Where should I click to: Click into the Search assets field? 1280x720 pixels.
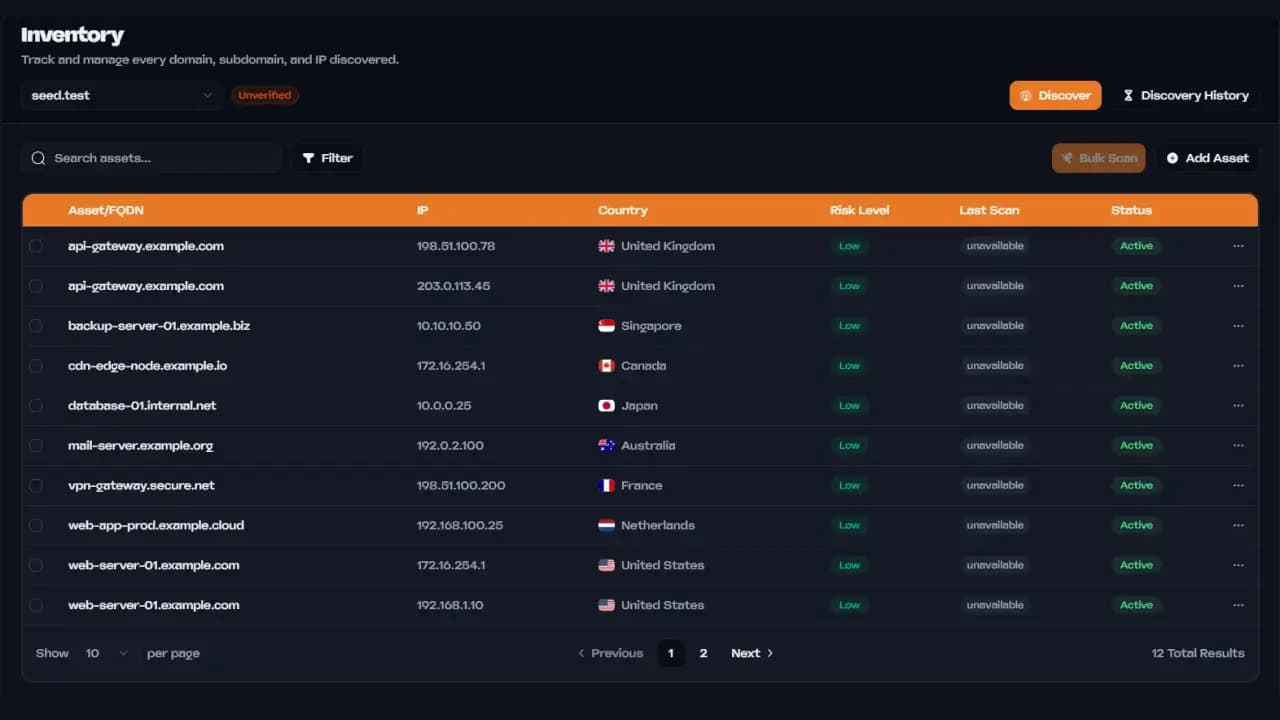tap(160, 158)
